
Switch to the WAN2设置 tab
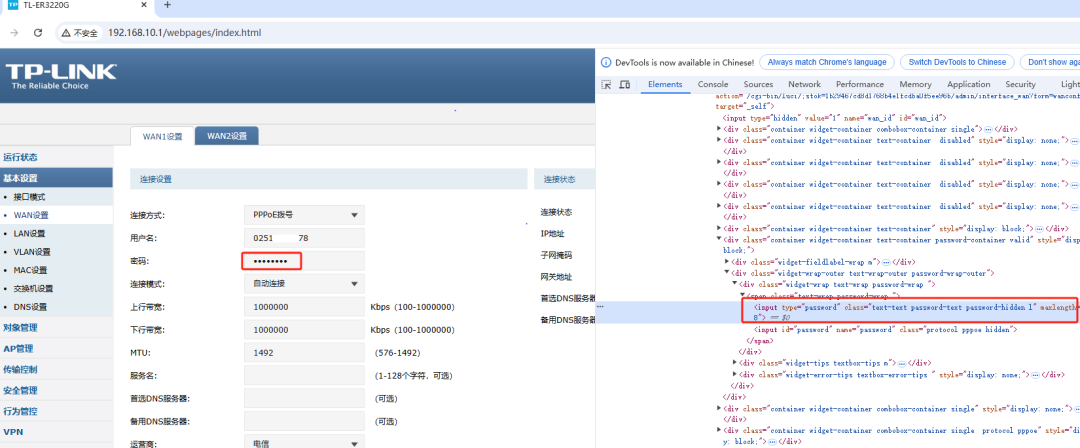[x=226, y=136]
